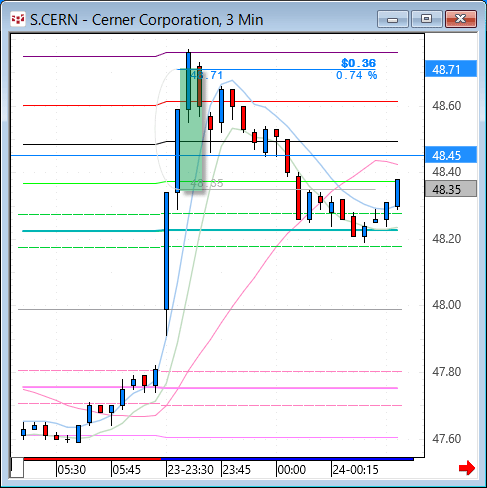This screenshot has height=488, width=487.
Task: Click the 24-00:15 time axis label
Action: click(355, 470)
